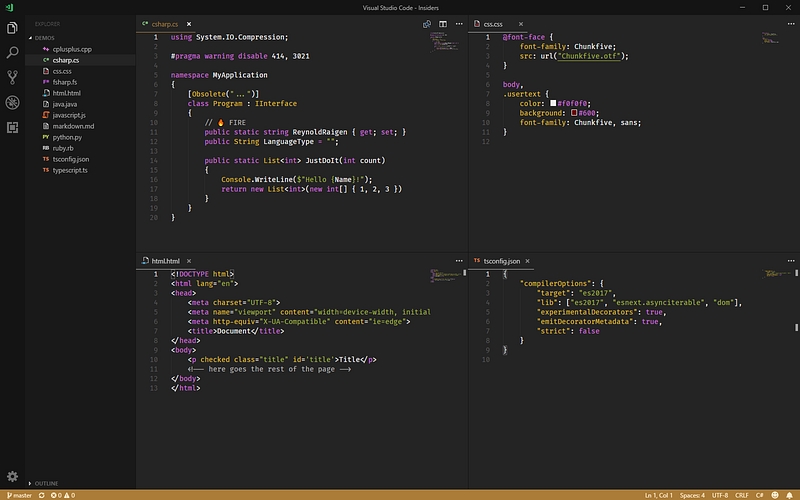The width and height of the screenshot is (800, 500).
Task: Click the Manage gear icon
Action: coord(12,476)
